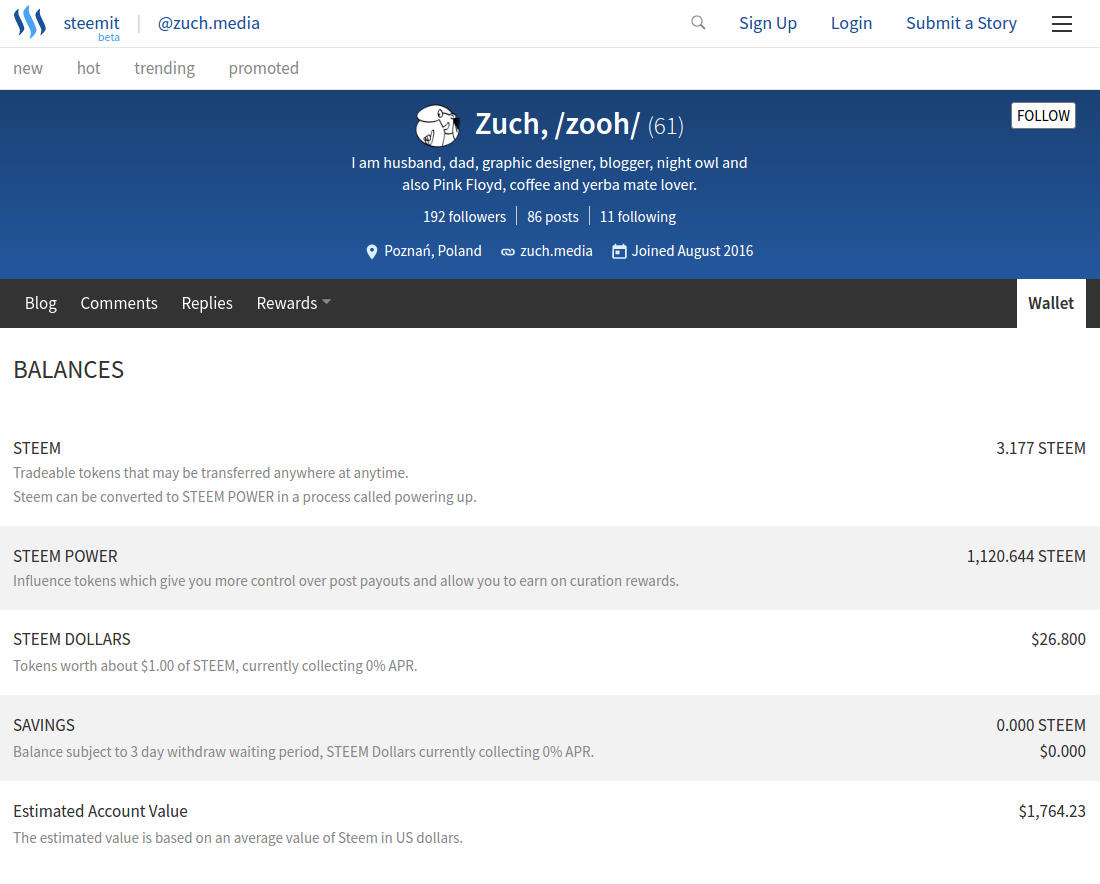Click the Sign Up link
The image size is (1100, 884).
767,23
